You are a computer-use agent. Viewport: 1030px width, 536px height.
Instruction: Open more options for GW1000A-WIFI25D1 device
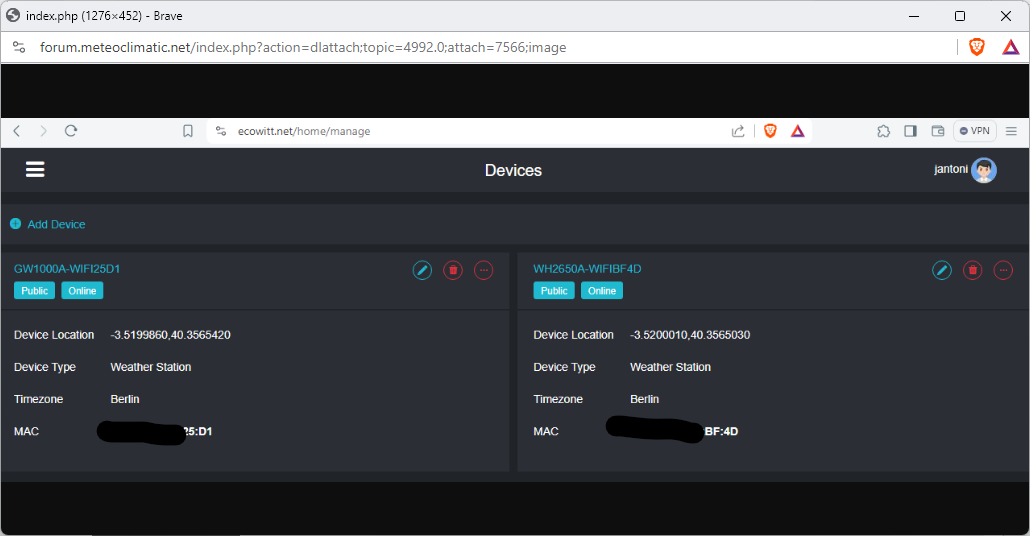coord(483,270)
